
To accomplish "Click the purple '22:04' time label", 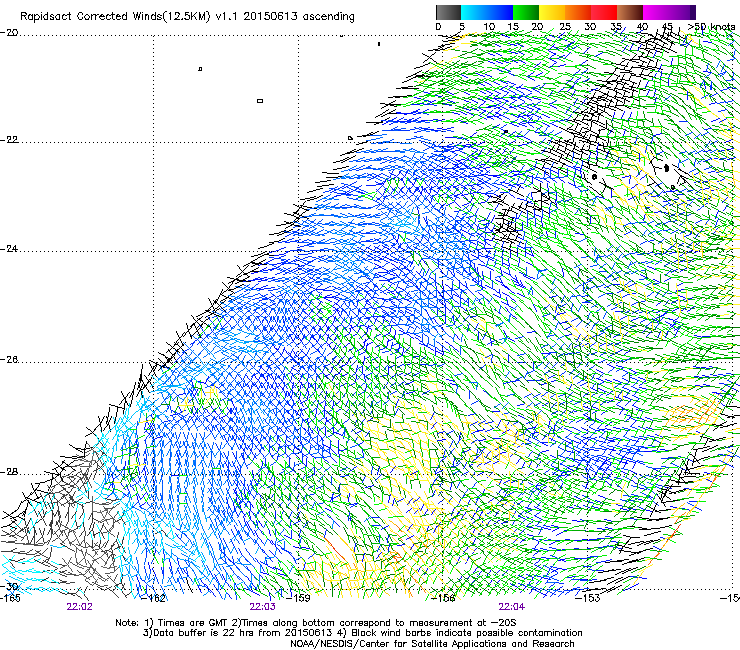I will pos(512,607).
